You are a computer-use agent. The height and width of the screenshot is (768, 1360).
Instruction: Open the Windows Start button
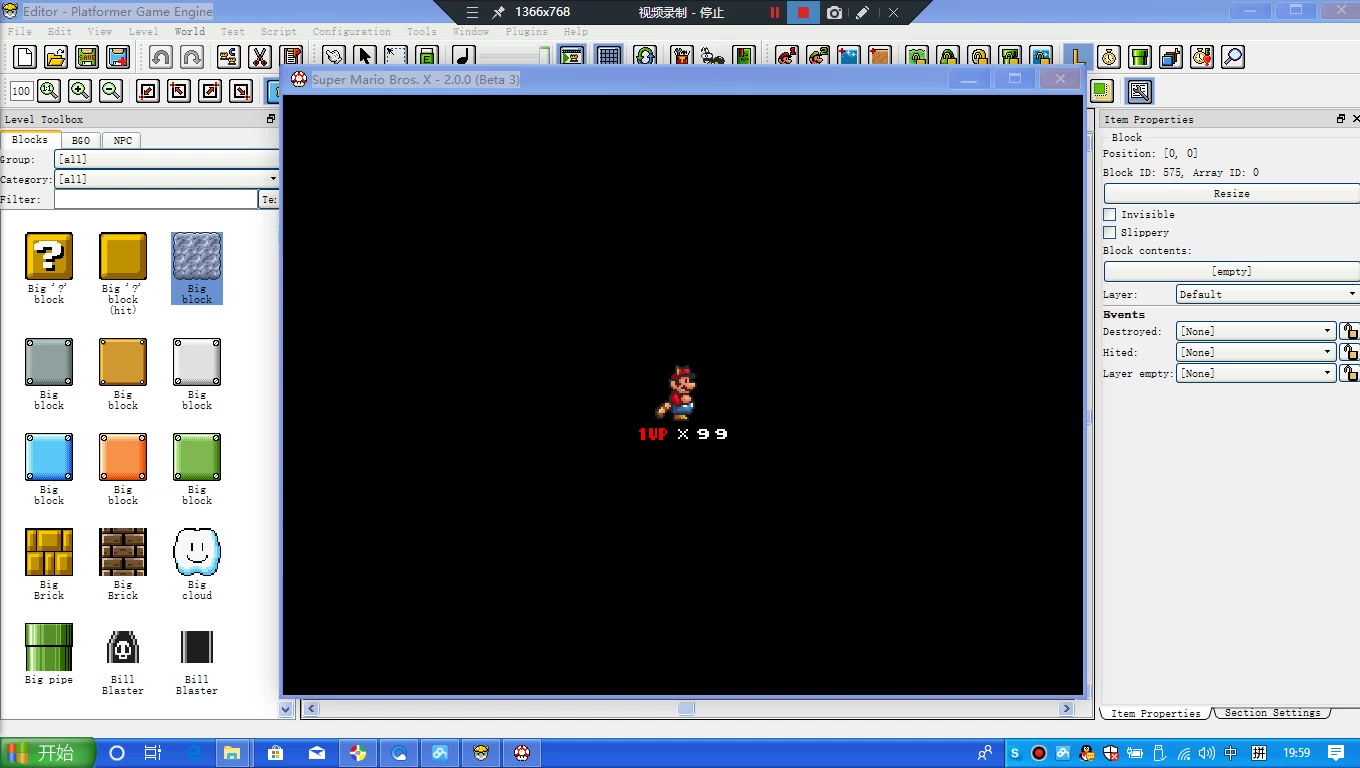48,753
